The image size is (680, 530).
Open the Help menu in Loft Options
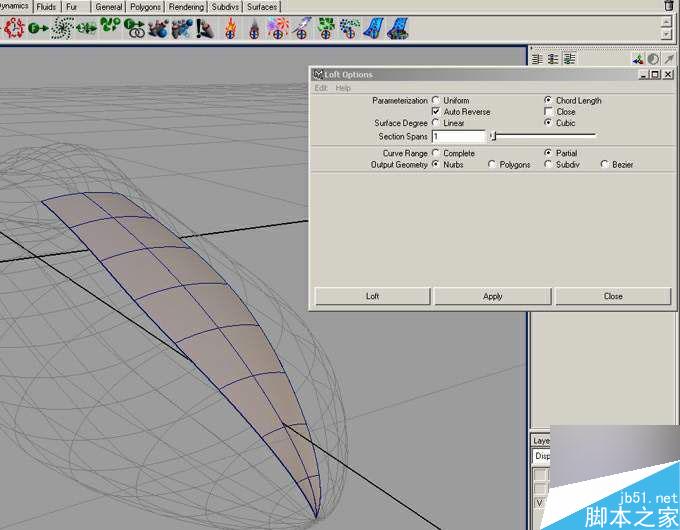pyautogui.click(x=343, y=88)
